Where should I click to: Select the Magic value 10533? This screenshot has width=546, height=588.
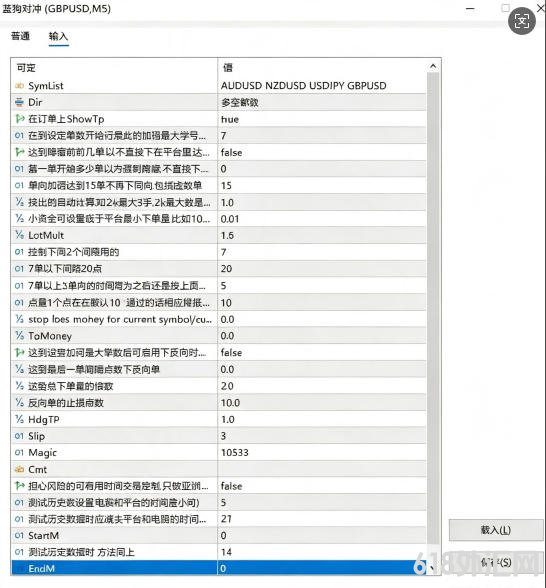pos(322,452)
